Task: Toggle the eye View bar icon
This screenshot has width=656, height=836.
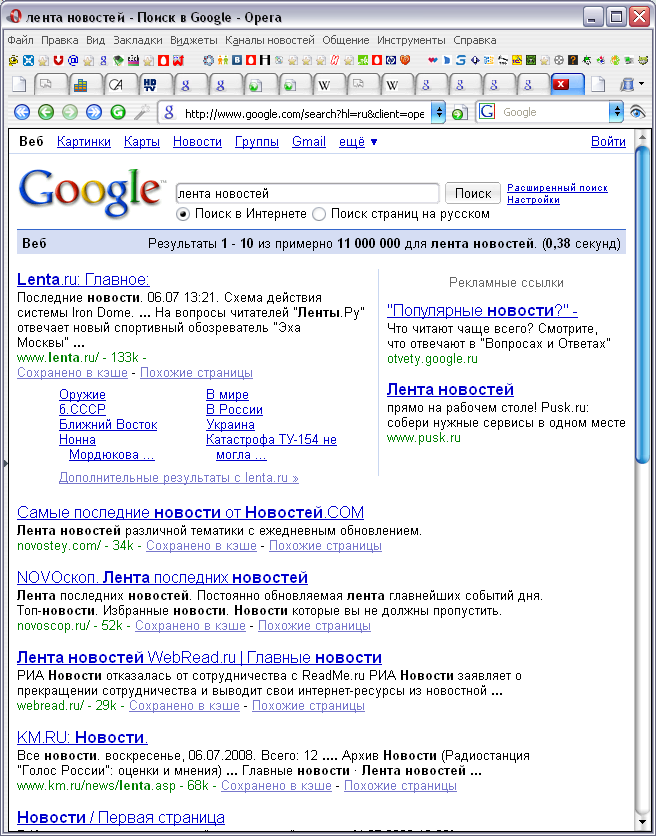Action: click(637, 112)
